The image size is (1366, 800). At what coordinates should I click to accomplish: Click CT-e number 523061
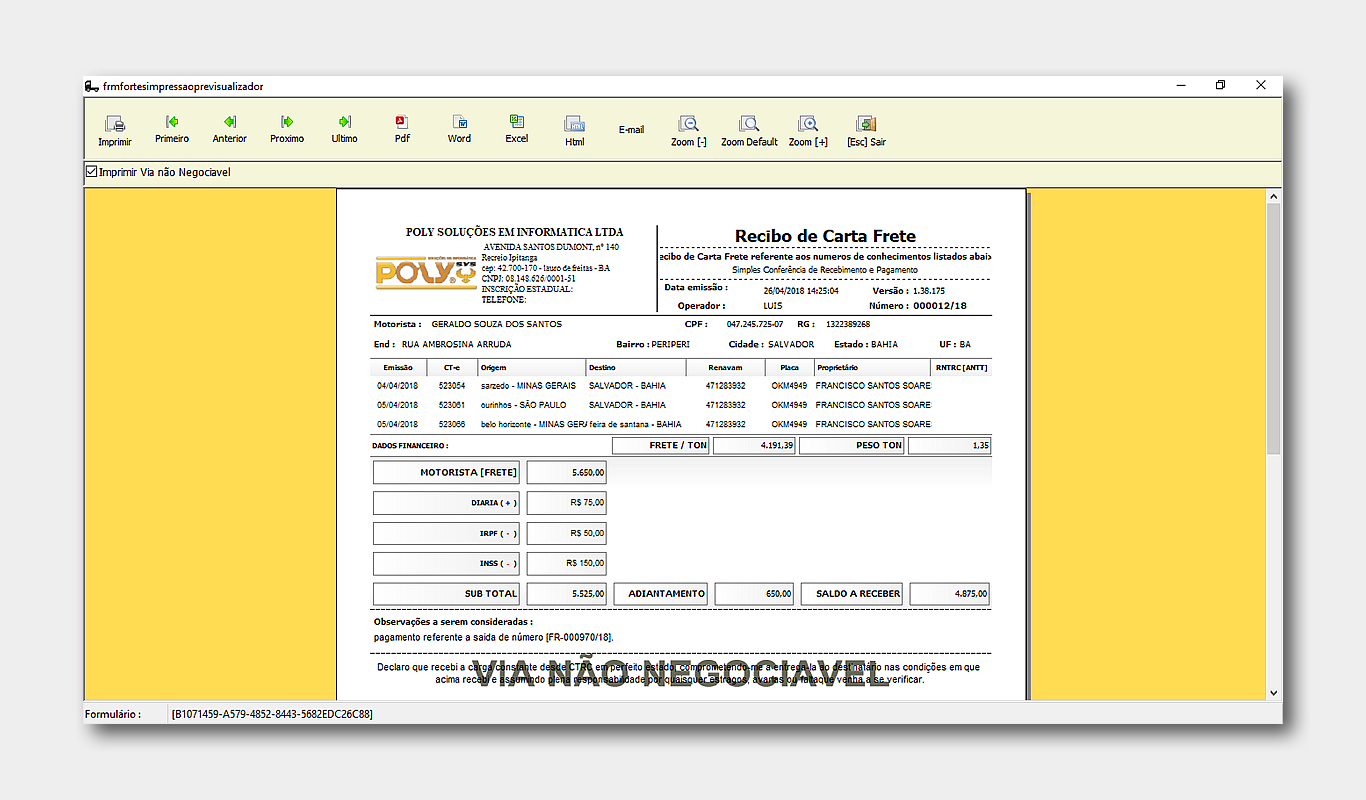tap(451, 405)
